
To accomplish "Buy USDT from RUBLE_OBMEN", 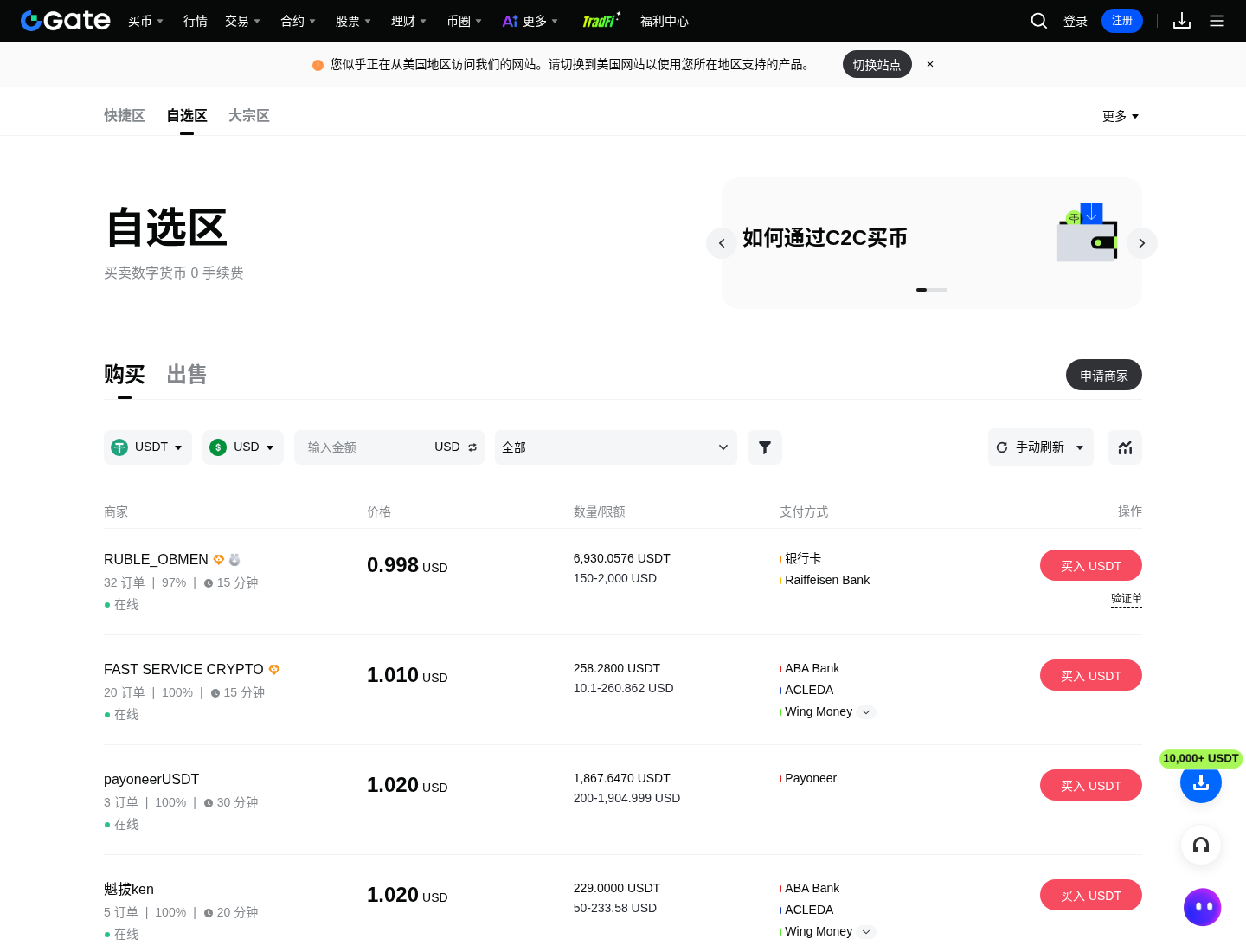I will 1091,565.
